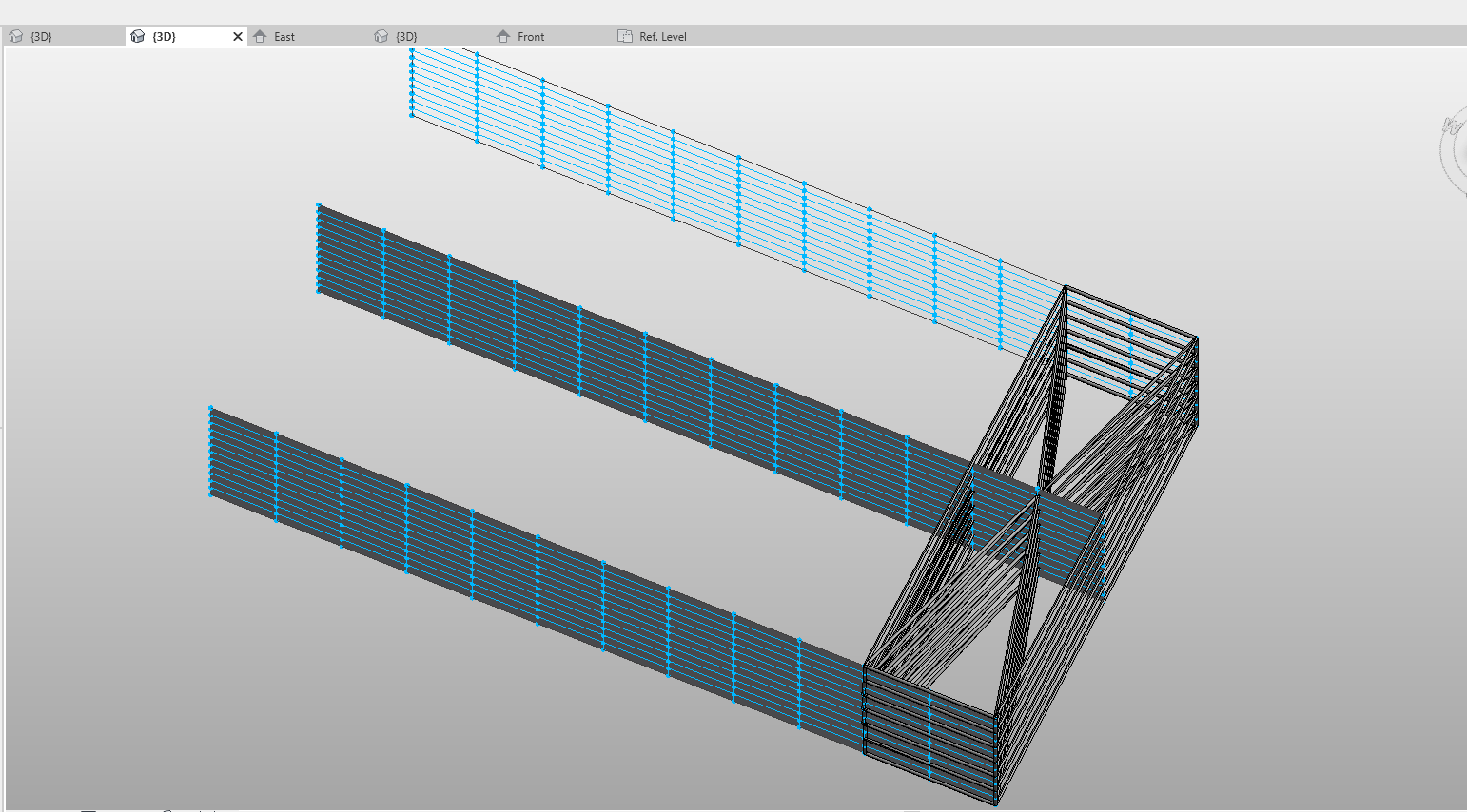Switch to the Ref. Level plan tab
Image resolution: width=1467 pixels, height=812 pixels.
(659, 36)
